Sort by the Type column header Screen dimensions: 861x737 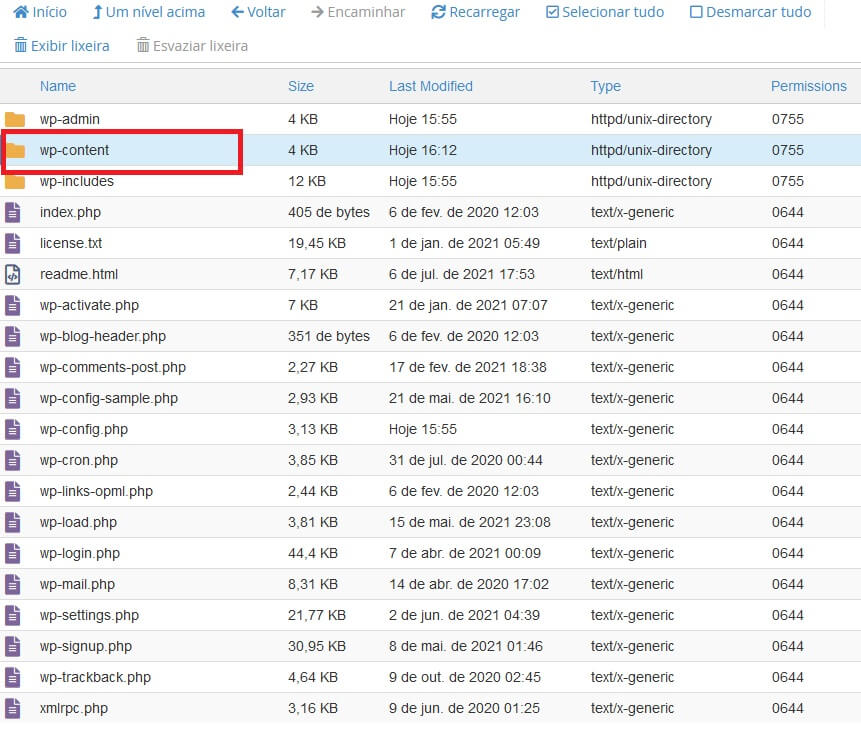coord(606,86)
